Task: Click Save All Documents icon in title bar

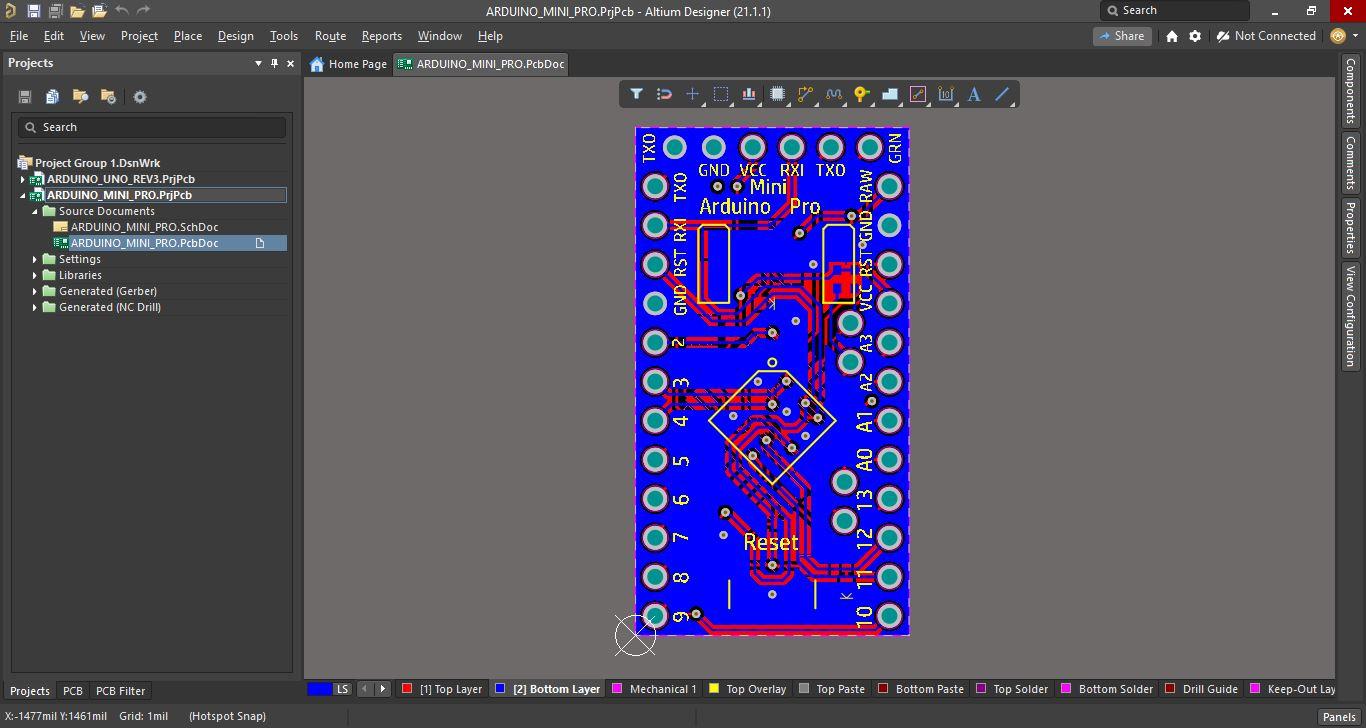Action: pyautogui.click(x=55, y=11)
